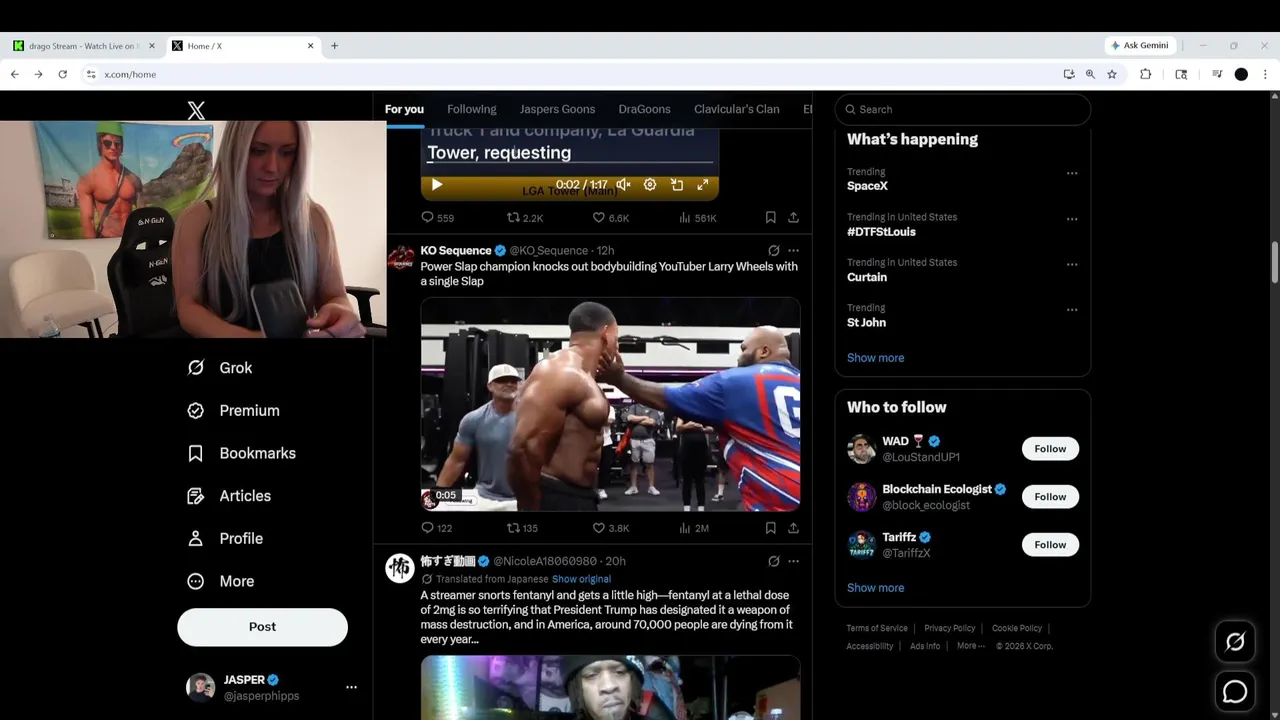
Task: Repost KO Sequence post with 135 reposts
Action: pyautogui.click(x=522, y=528)
